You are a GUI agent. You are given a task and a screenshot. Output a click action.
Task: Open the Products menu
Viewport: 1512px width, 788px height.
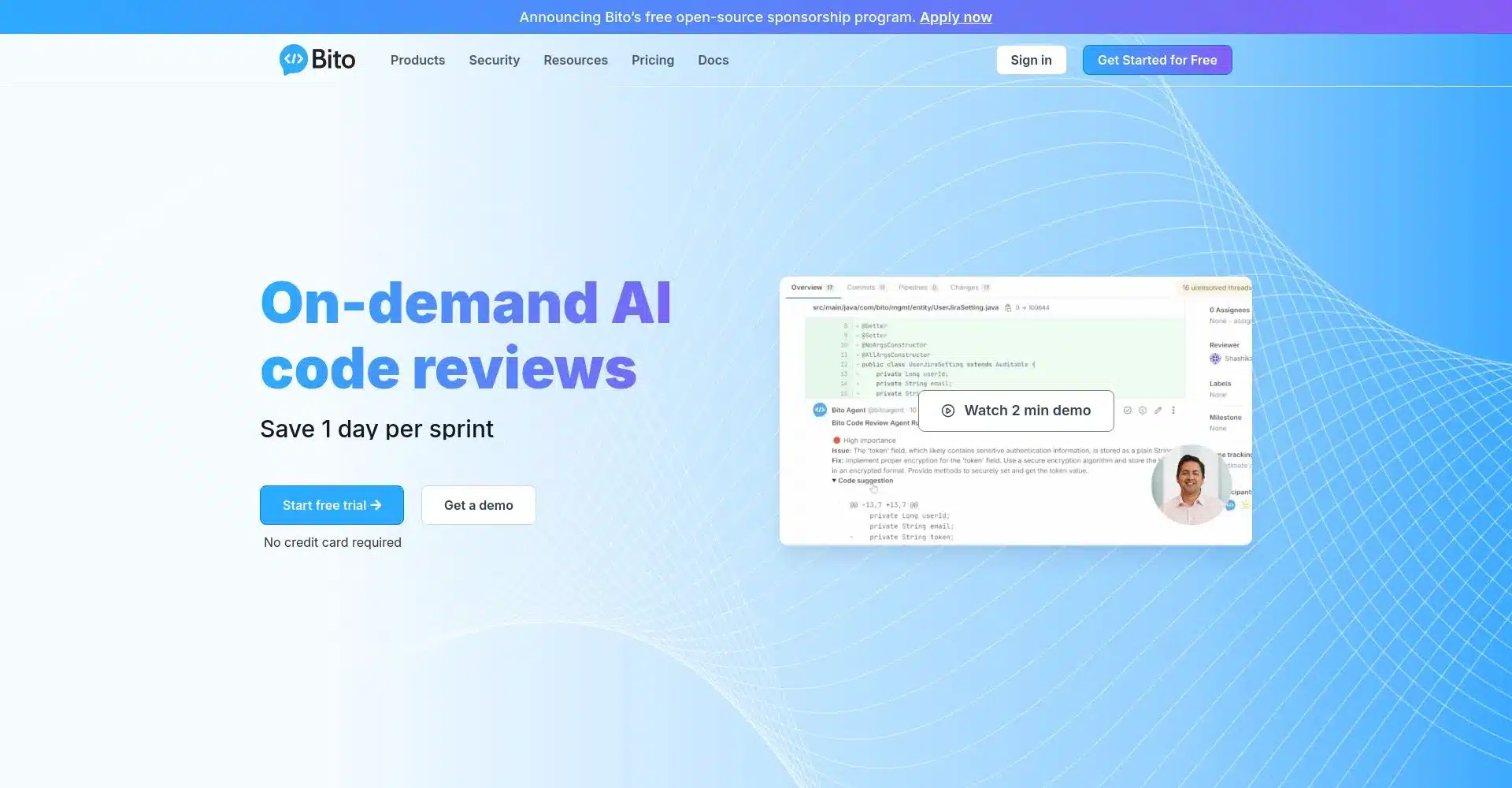[x=417, y=60]
